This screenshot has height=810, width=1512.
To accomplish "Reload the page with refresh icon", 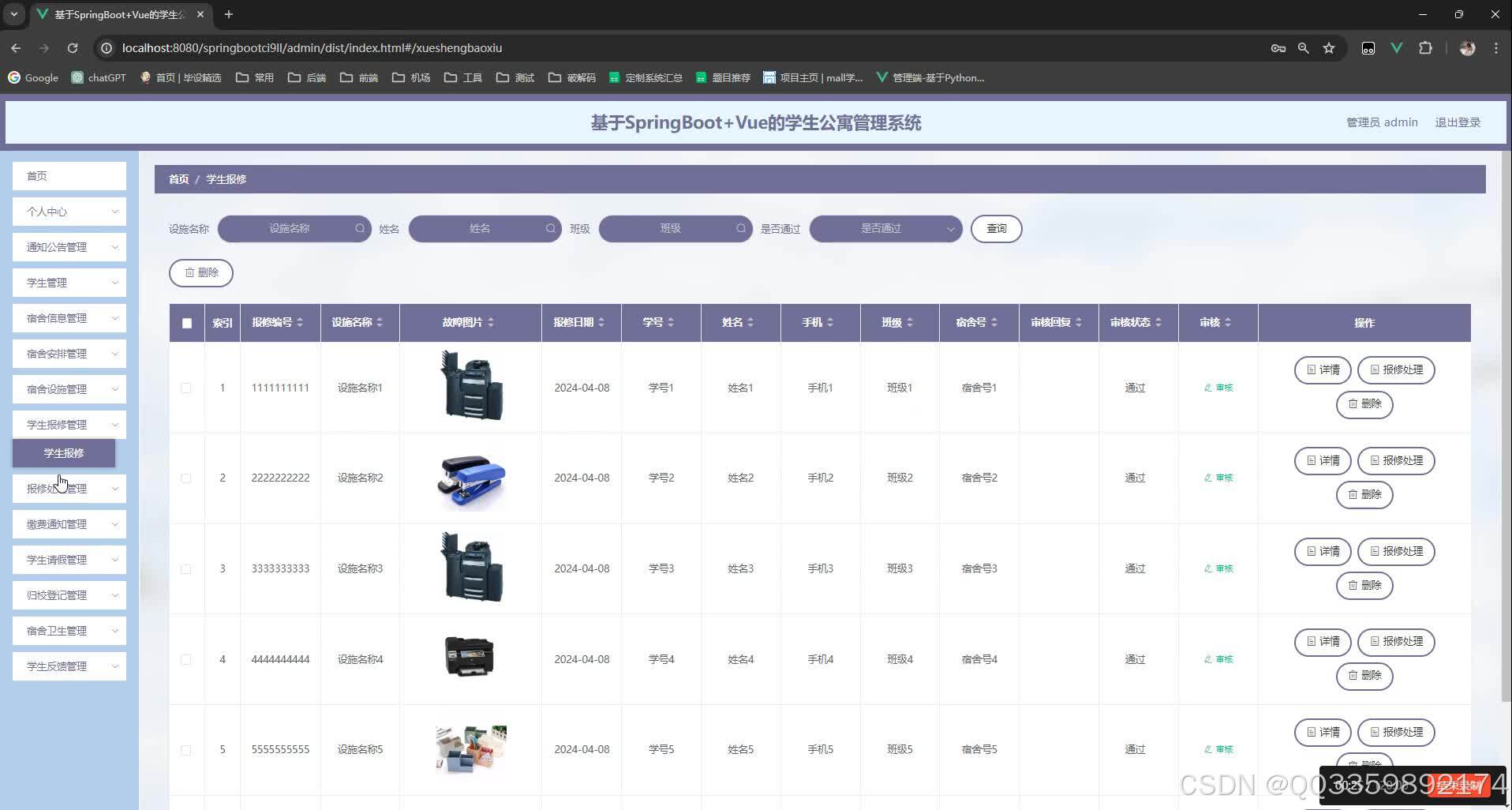I will [x=73, y=48].
